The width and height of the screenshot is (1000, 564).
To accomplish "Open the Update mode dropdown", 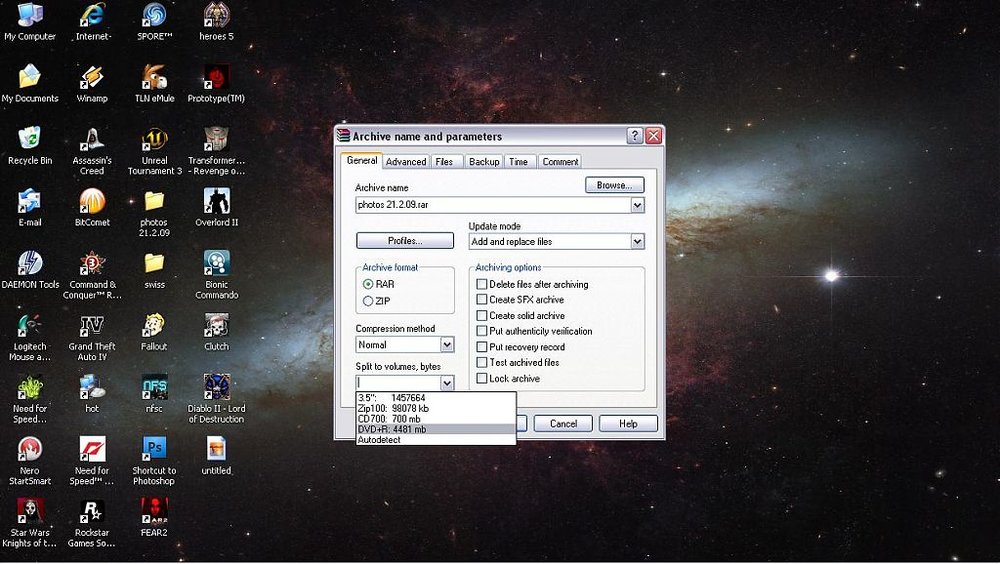I will tap(637, 241).
